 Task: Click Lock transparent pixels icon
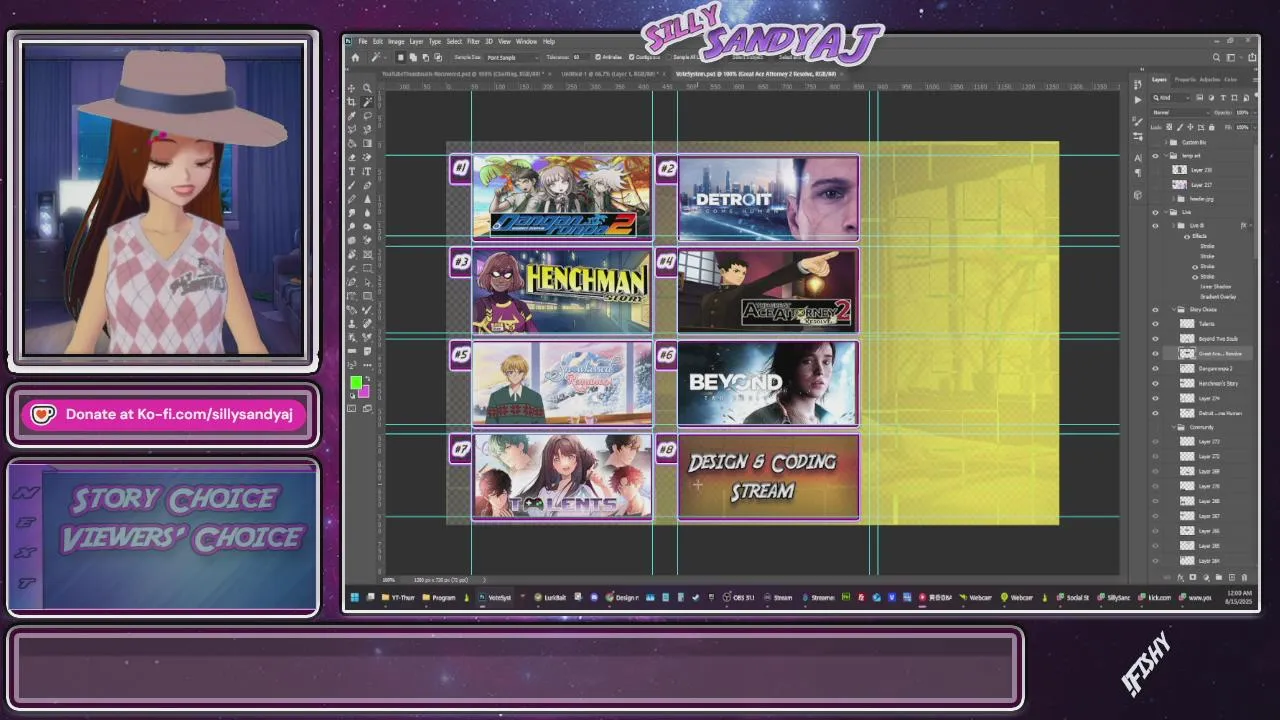tap(1168, 127)
